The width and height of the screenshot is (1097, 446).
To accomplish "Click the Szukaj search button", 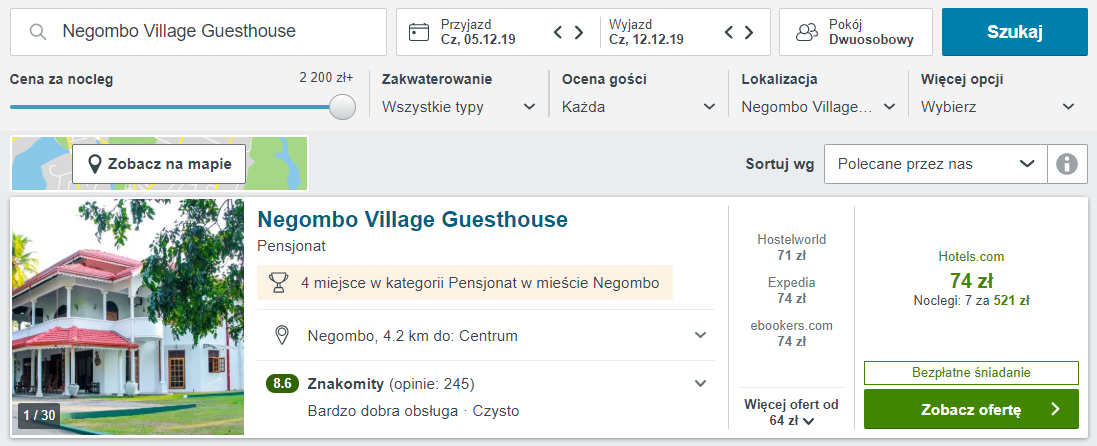I will (1014, 32).
